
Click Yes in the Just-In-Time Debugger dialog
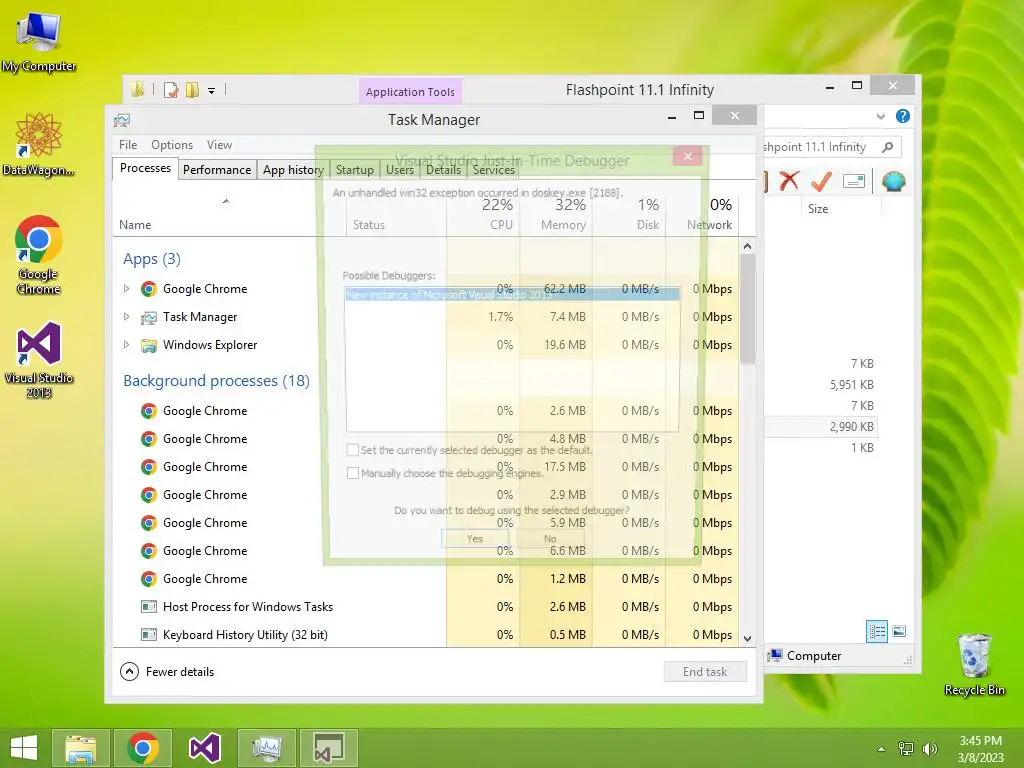pos(475,539)
